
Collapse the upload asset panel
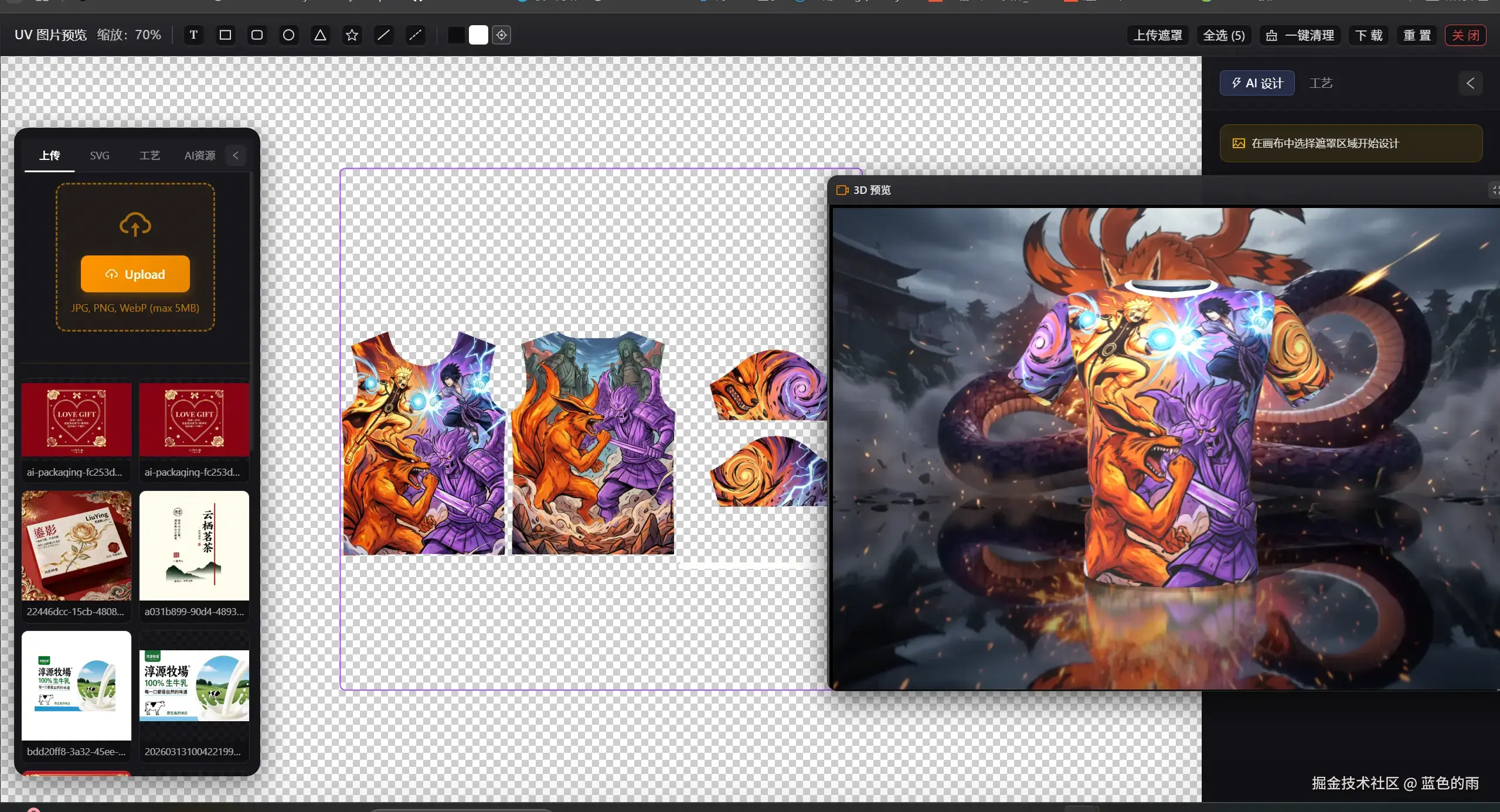[x=236, y=155]
